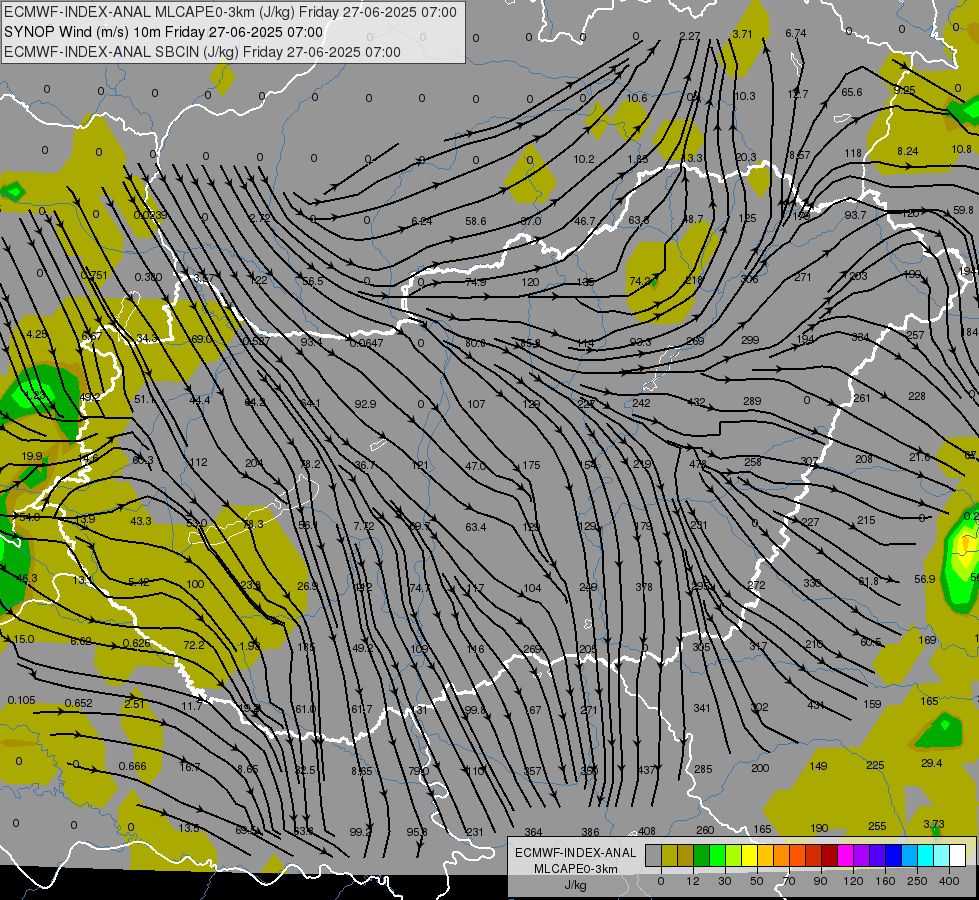Click the map value 29.4
Image resolution: width=979 pixels, height=900 pixels.
pos(932,763)
